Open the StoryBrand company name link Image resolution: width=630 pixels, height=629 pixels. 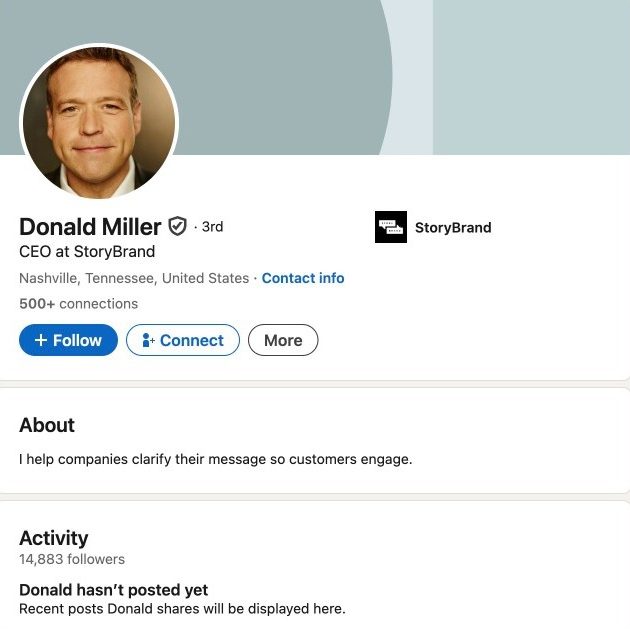coord(453,227)
